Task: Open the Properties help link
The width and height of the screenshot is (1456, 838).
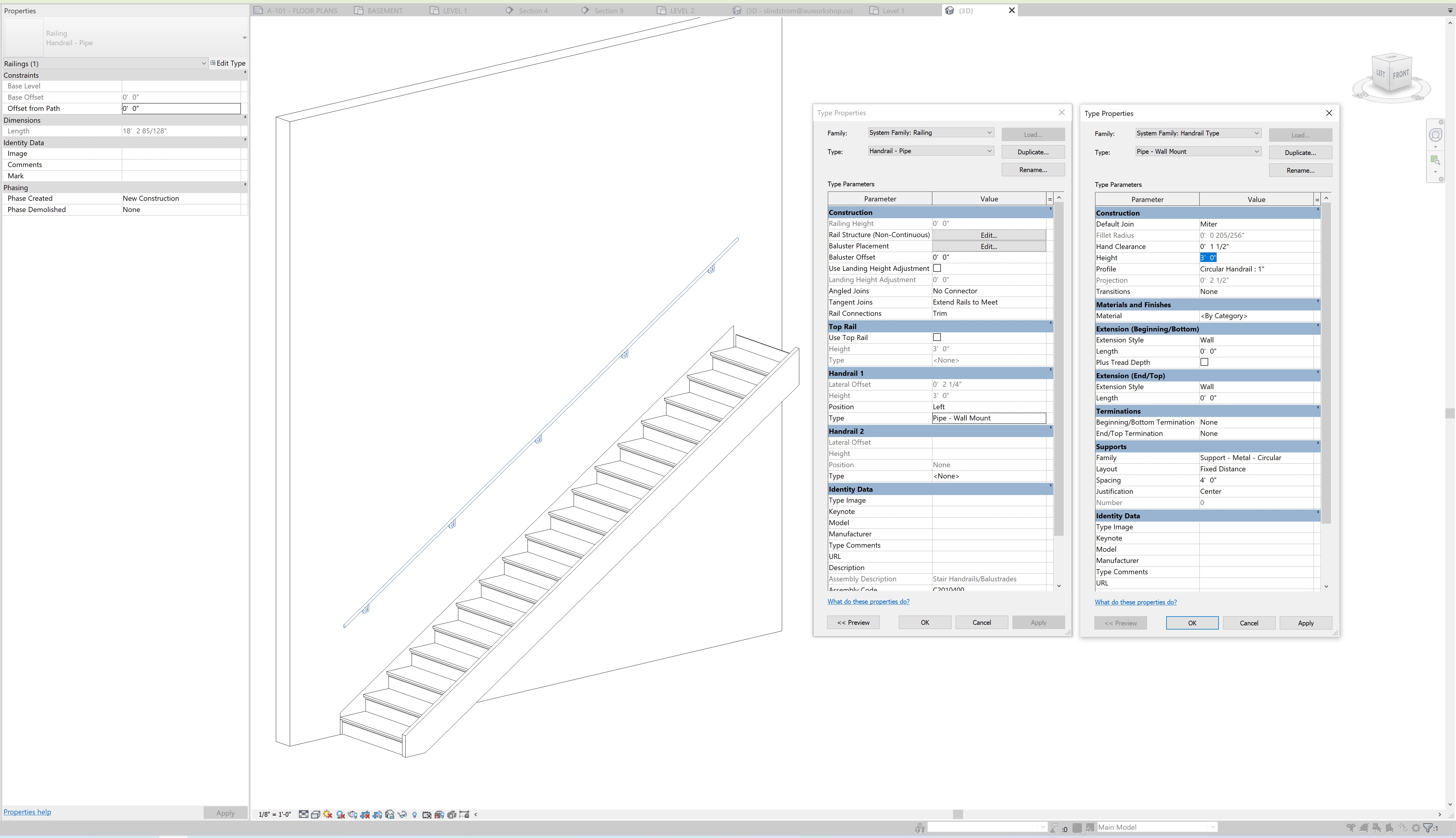Action: point(27,812)
